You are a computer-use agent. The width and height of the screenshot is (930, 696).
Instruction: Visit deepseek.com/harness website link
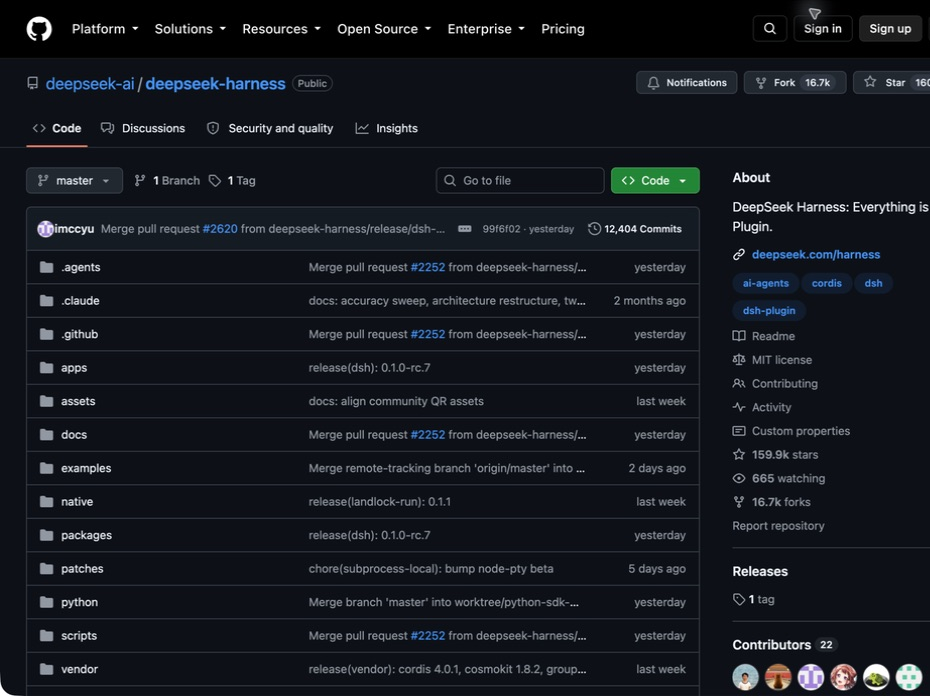coord(816,255)
